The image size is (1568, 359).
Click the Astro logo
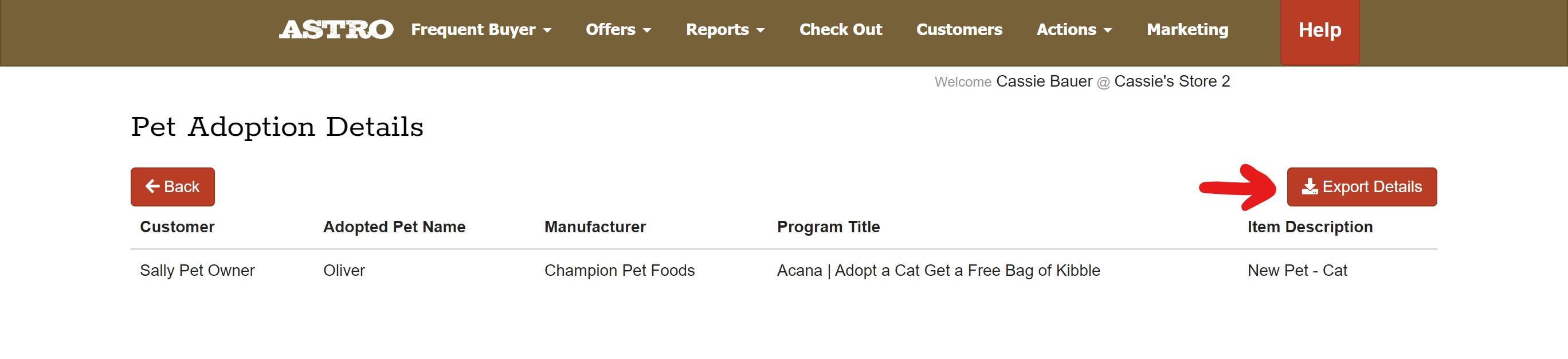(x=336, y=29)
